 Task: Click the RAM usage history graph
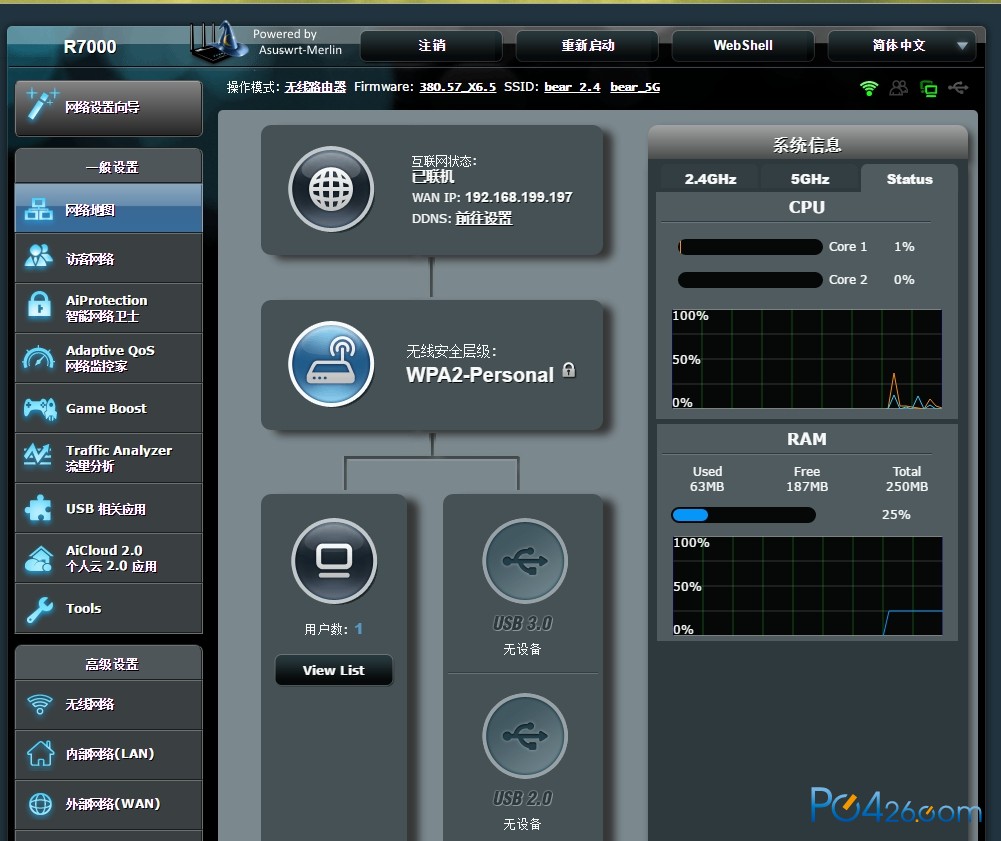pyautogui.click(x=808, y=586)
